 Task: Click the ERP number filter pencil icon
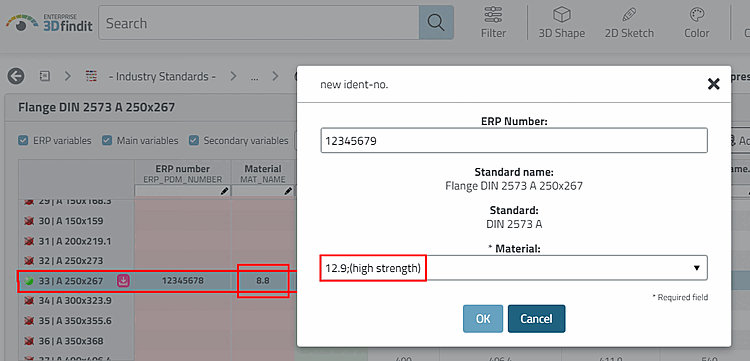223,191
